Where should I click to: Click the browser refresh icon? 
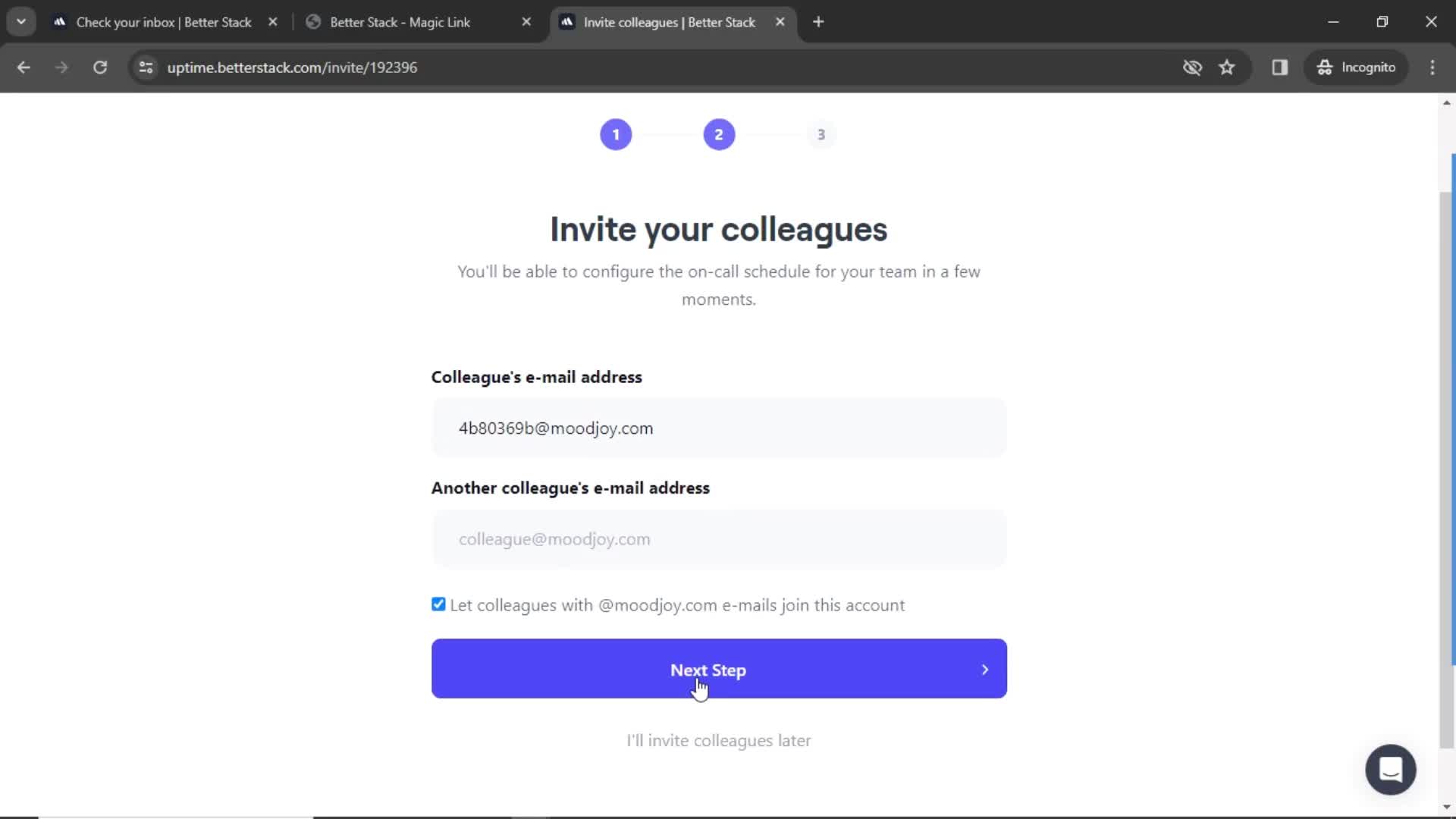click(x=100, y=67)
